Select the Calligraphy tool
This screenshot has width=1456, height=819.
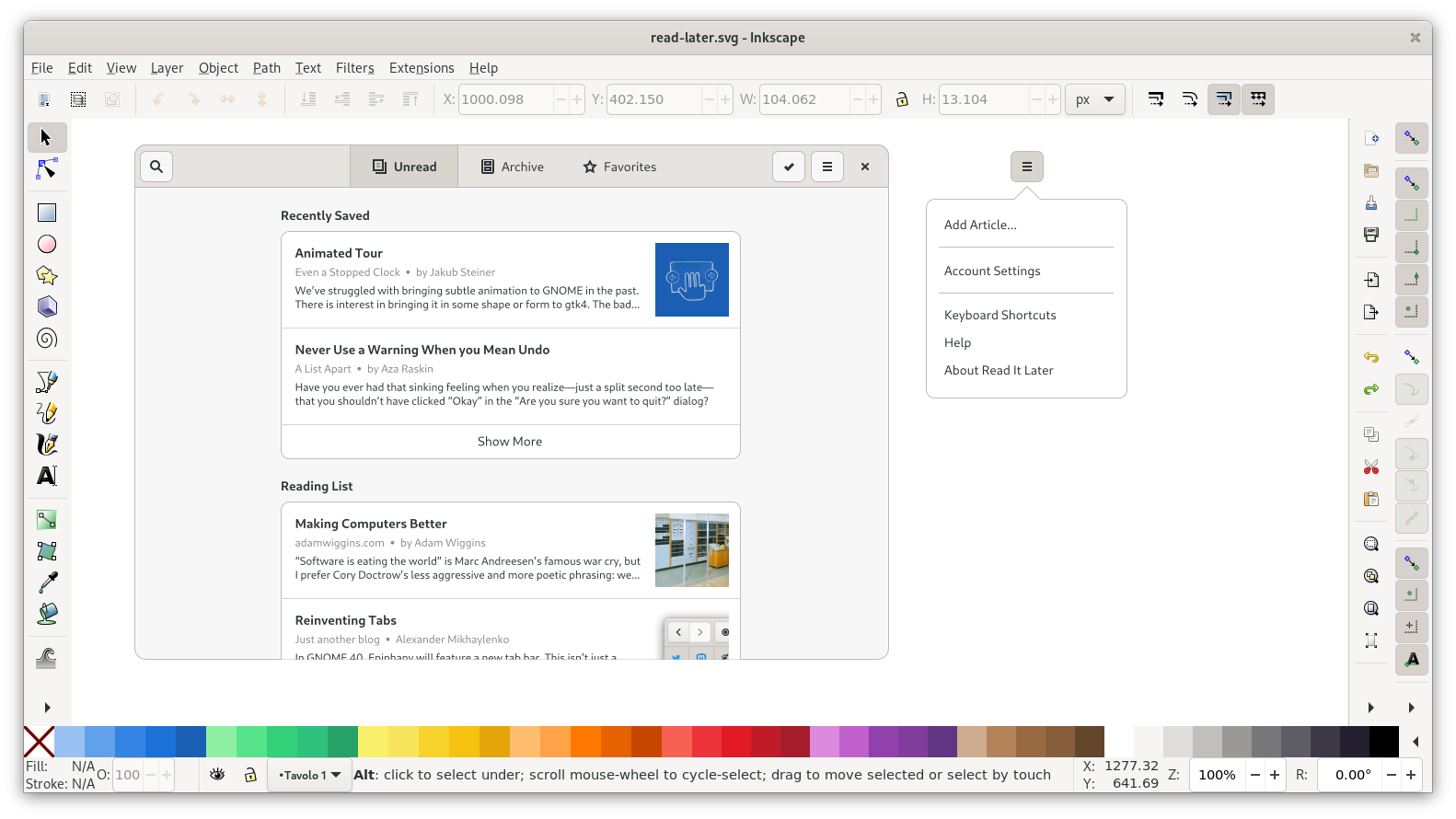click(x=47, y=444)
